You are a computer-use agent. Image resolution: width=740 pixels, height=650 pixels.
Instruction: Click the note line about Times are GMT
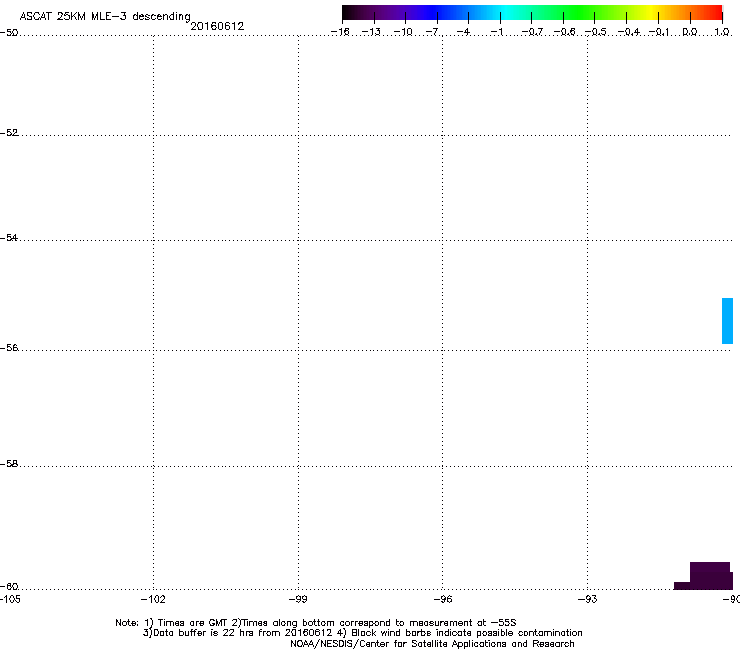click(x=316, y=623)
